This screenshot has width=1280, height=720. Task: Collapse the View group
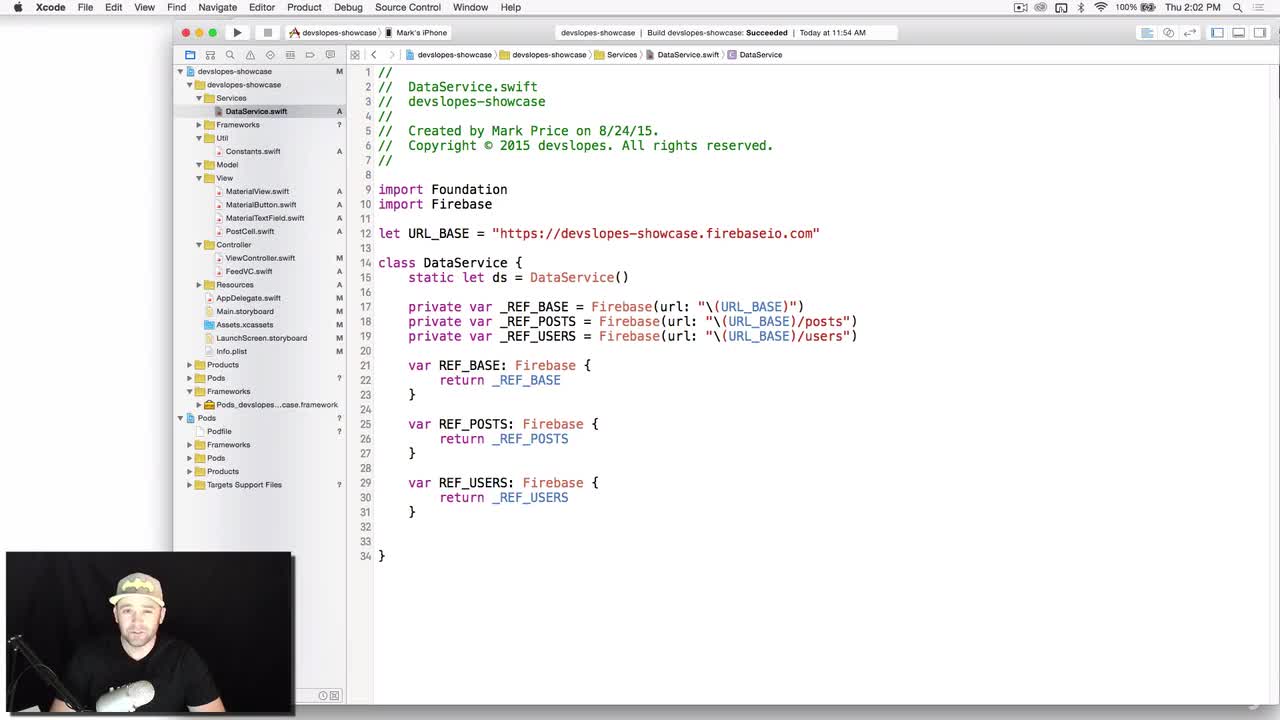pyautogui.click(x=199, y=178)
